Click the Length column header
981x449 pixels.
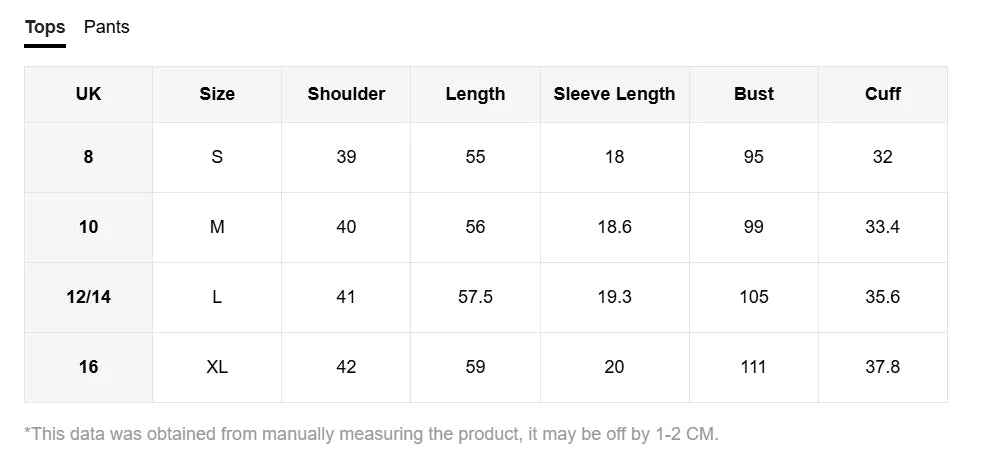point(475,94)
